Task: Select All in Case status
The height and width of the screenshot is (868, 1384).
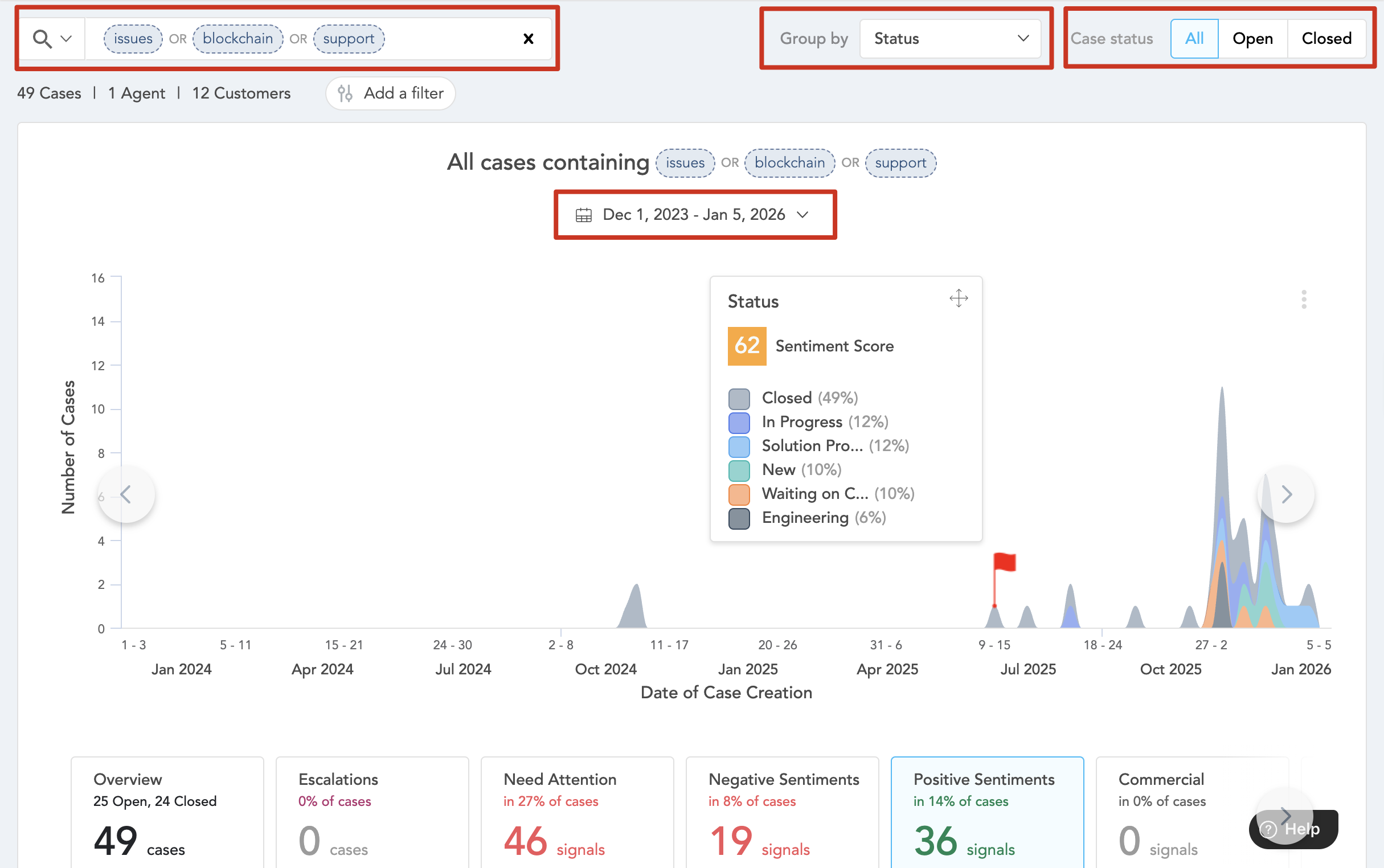Action: pos(1194,39)
